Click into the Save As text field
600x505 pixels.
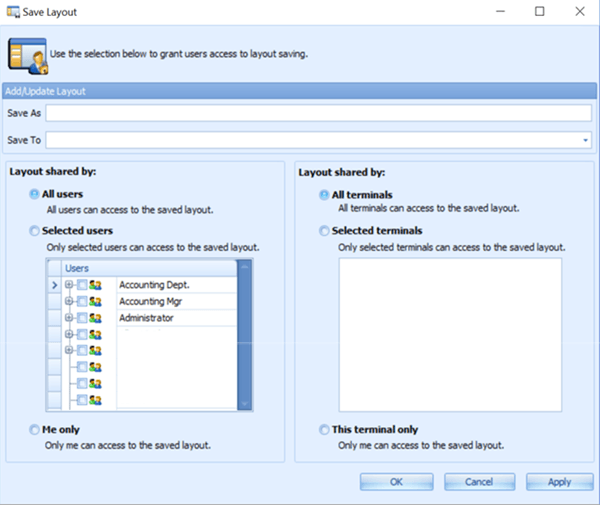tap(318, 113)
